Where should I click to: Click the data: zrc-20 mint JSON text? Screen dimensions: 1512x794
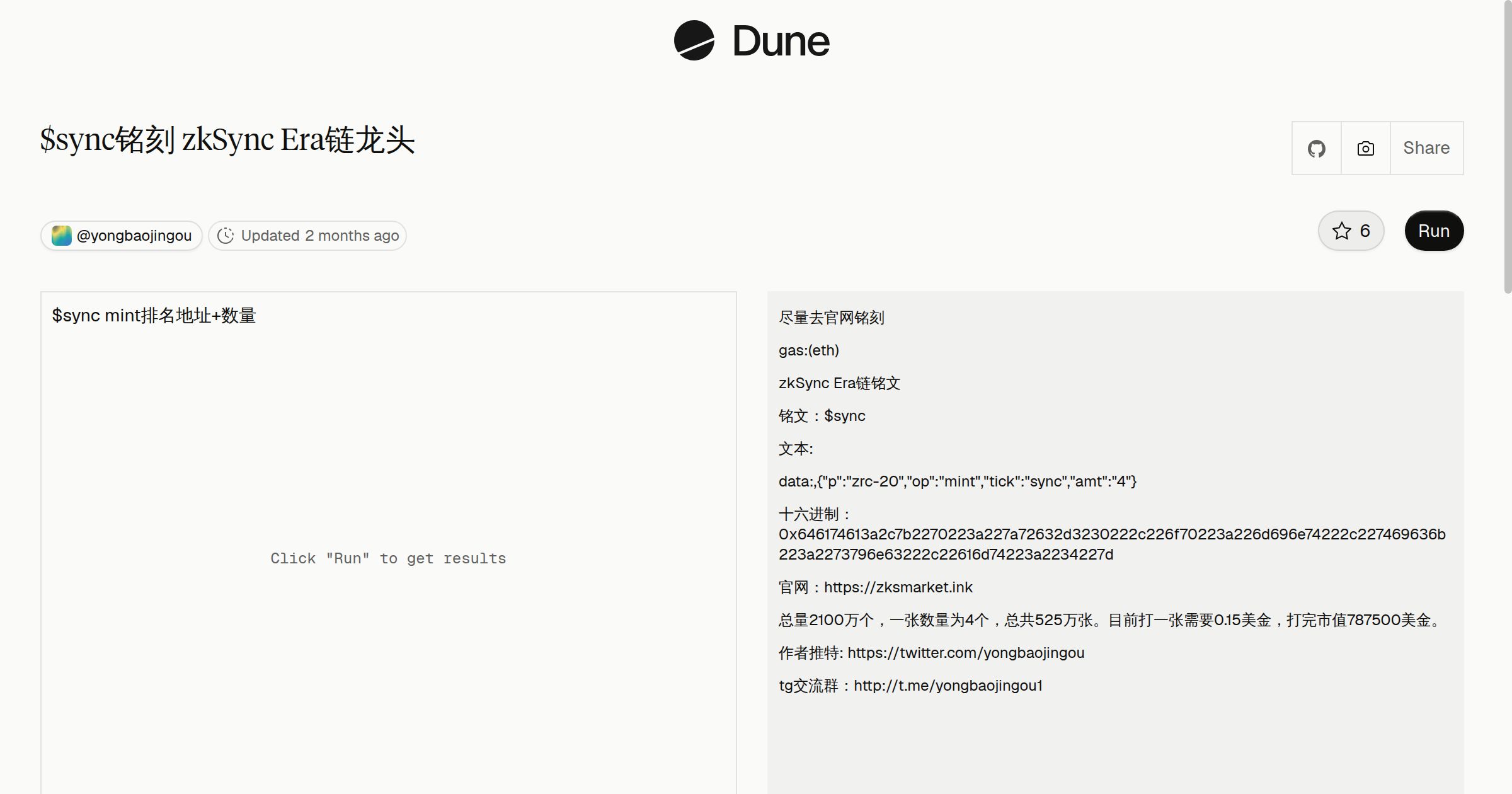pos(957,481)
